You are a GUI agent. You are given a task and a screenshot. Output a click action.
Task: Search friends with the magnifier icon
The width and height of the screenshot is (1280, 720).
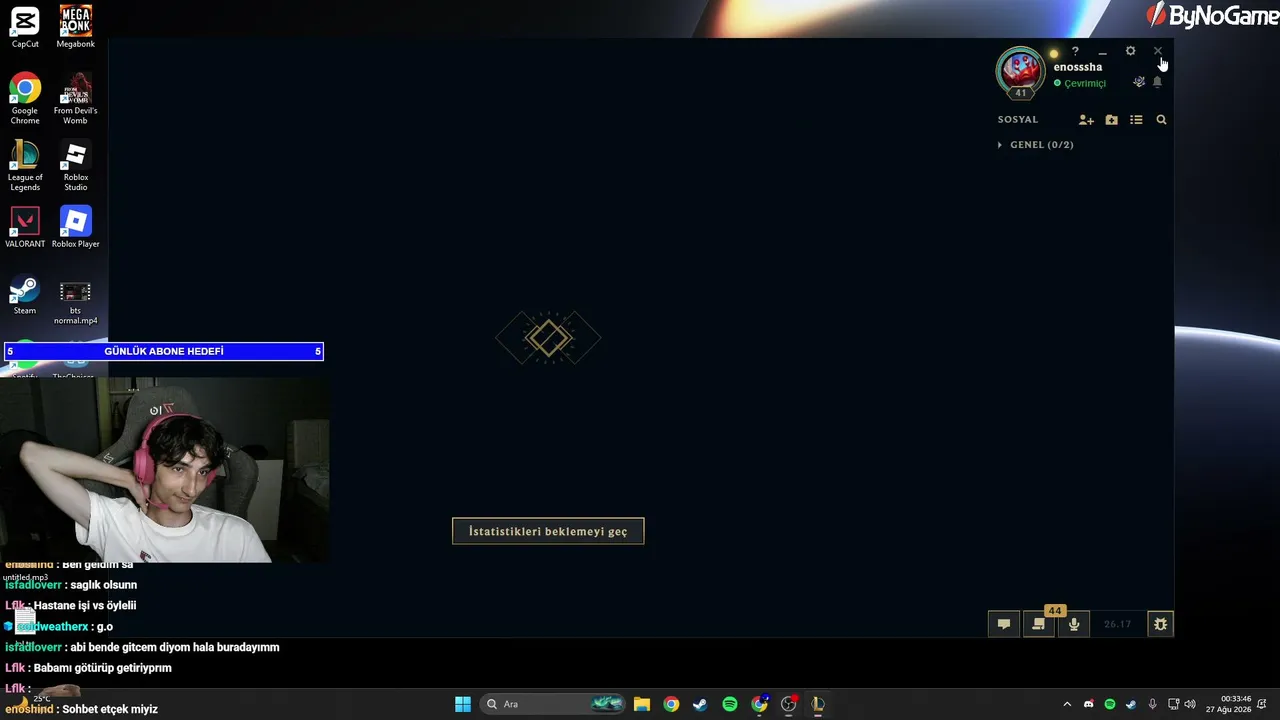point(1161,120)
